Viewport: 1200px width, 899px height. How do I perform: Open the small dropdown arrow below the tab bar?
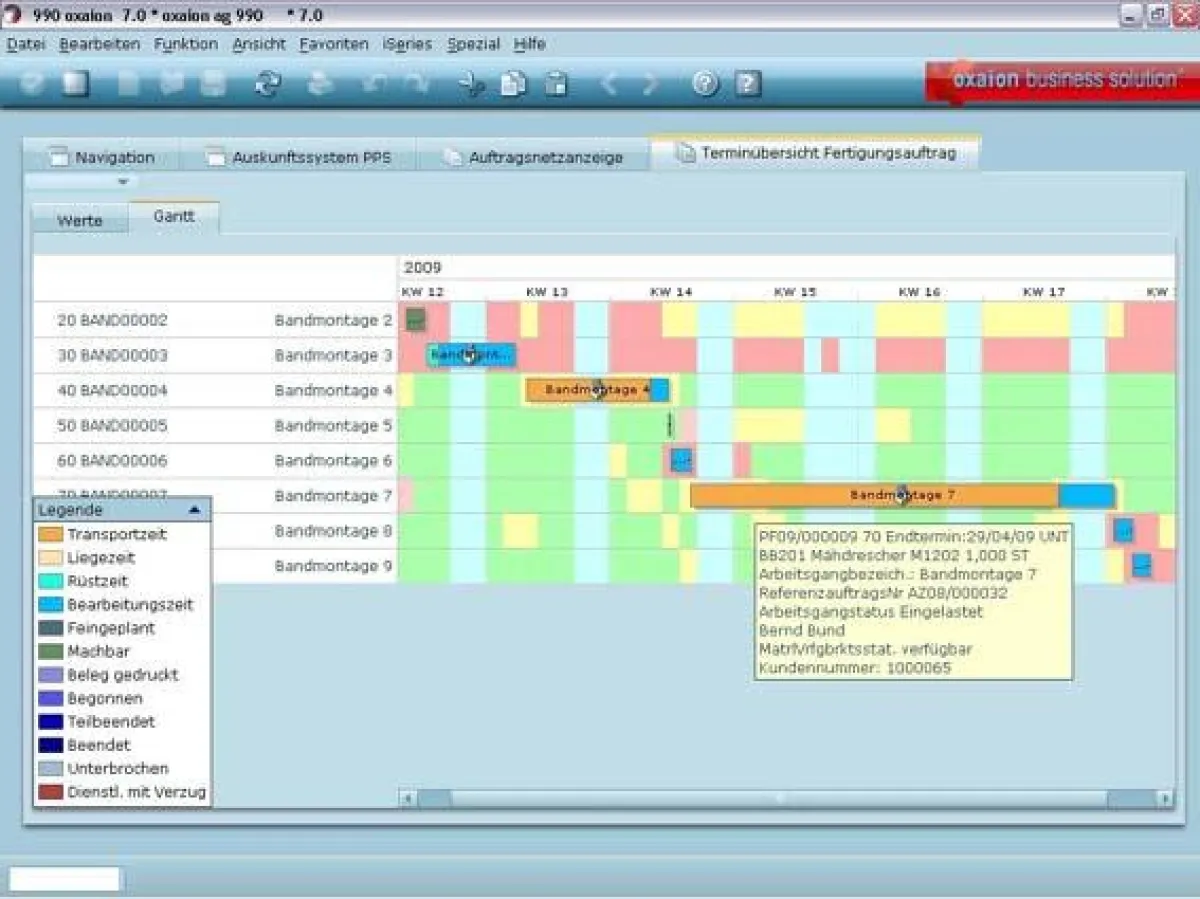coord(124,182)
